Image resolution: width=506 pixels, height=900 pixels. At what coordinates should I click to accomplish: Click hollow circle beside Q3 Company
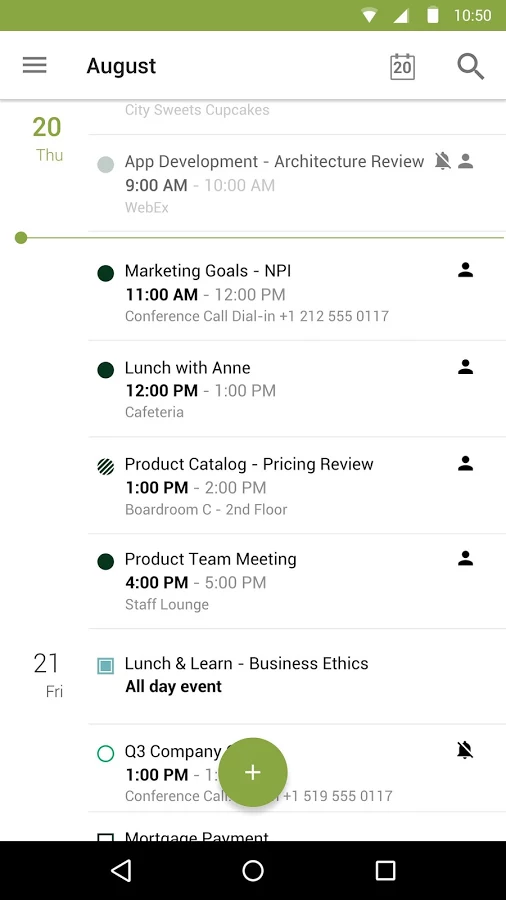tap(106, 753)
